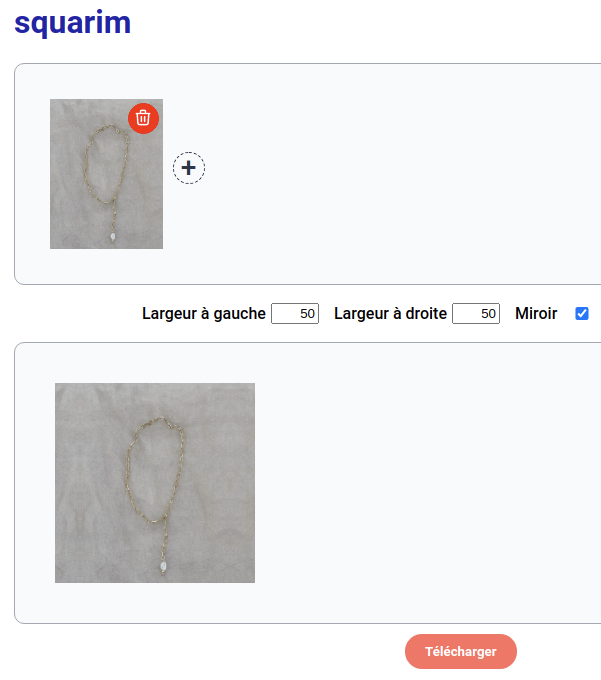This screenshot has width=601, height=680.
Task: Click the Largeur à gauche label
Action: [204, 314]
